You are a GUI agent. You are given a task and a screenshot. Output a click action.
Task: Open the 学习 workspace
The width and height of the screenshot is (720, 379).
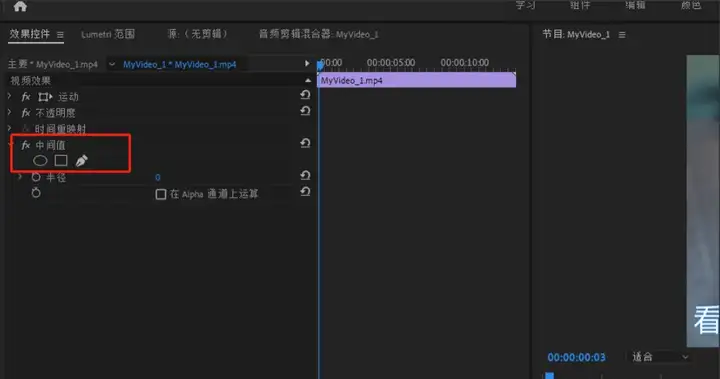click(x=525, y=5)
